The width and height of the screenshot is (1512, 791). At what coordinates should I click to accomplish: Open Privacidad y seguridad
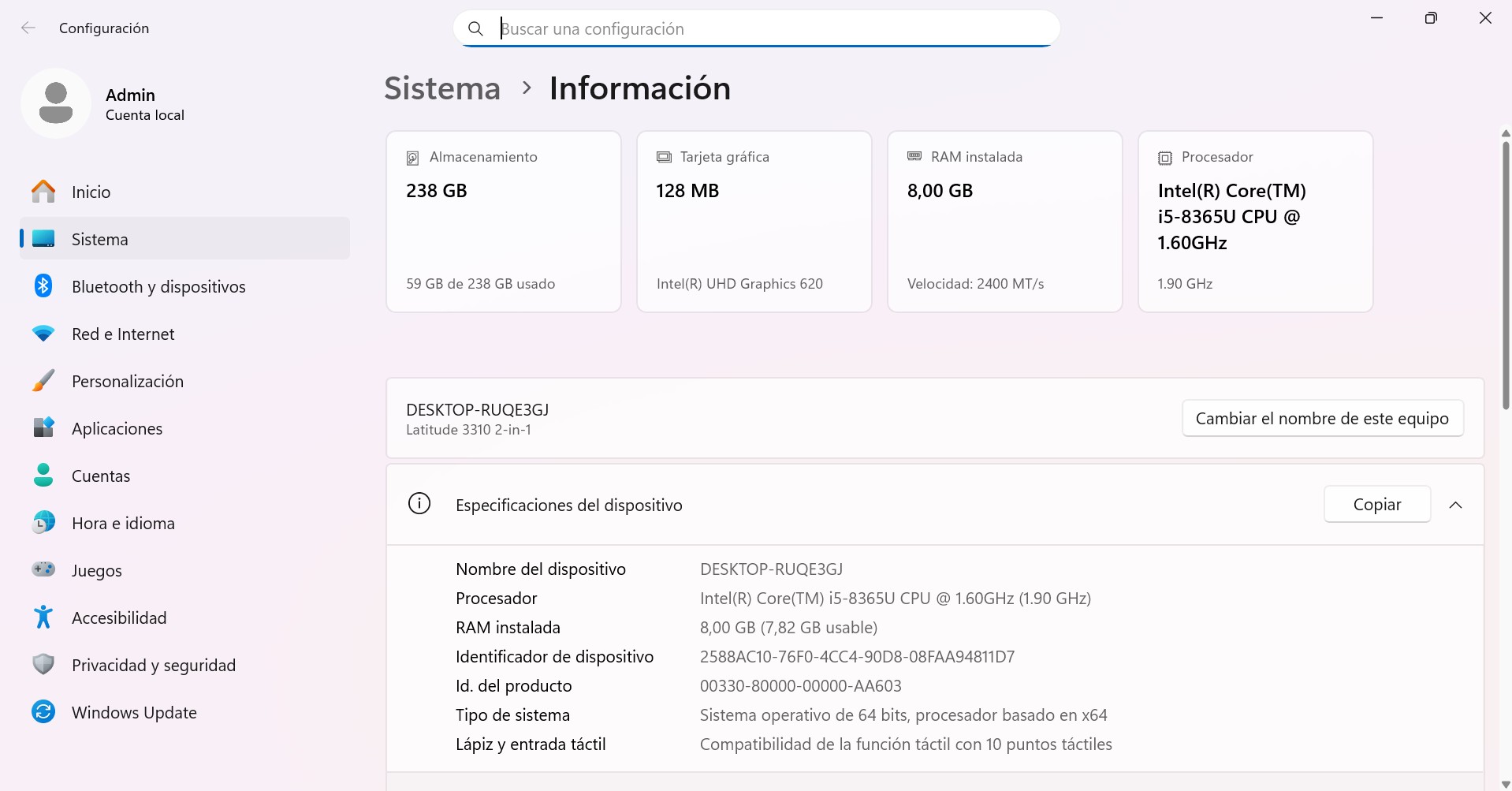[x=154, y=665]
